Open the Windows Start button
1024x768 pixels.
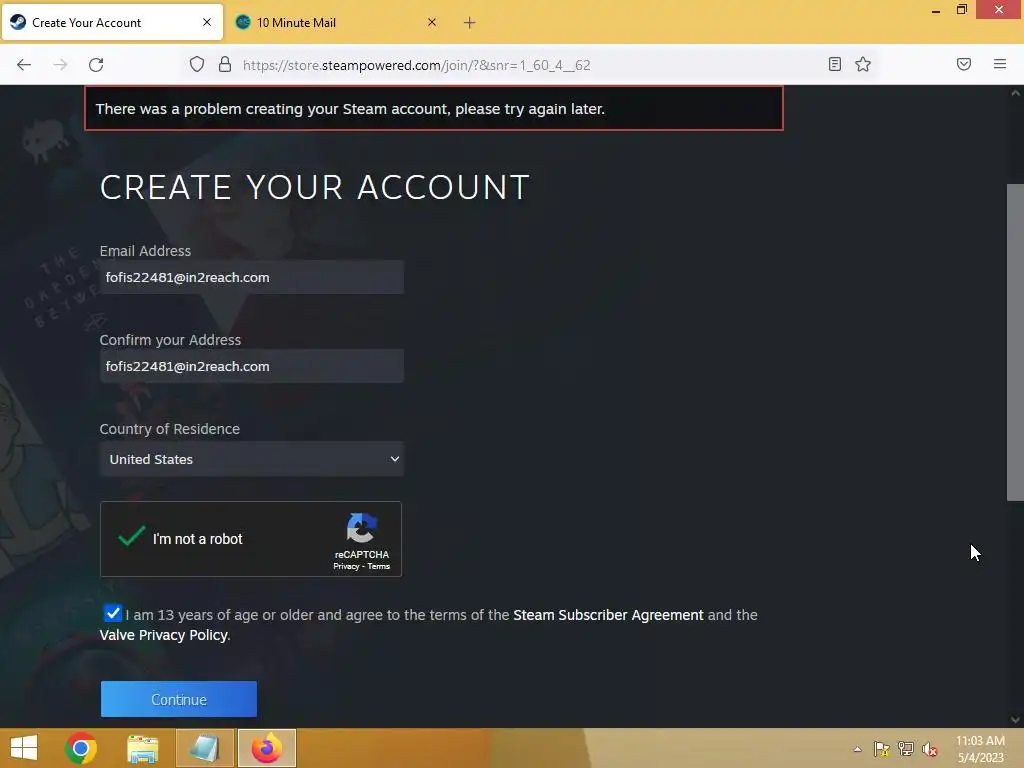24,748
